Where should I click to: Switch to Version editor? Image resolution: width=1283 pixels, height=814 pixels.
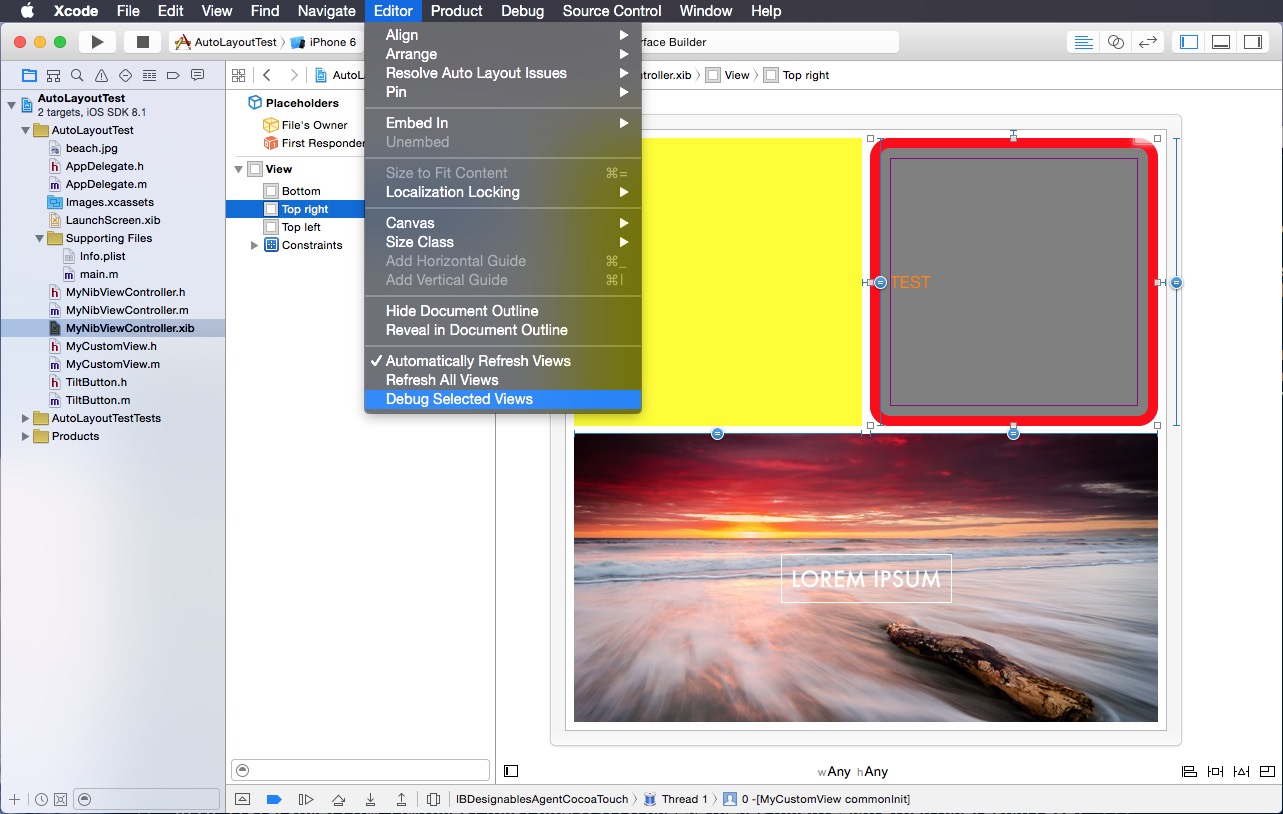1148,42
